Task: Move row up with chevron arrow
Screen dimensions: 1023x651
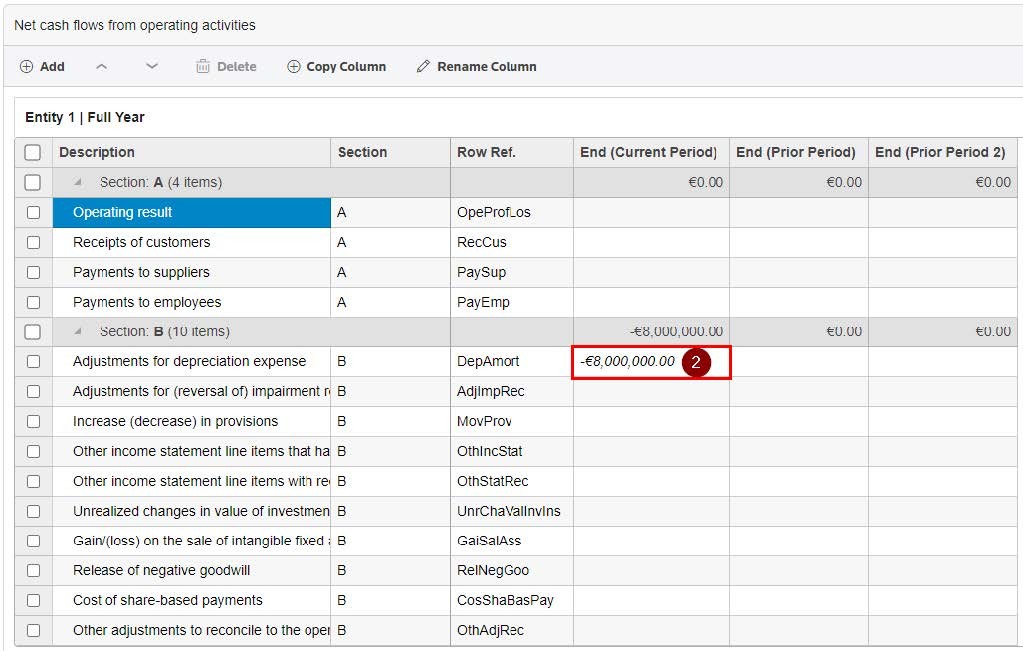Action: pos(101,67)
